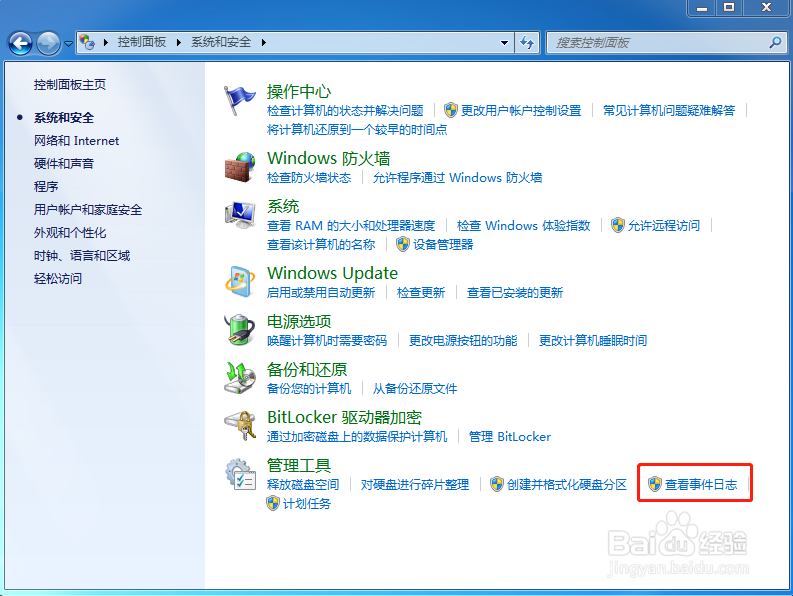
Task: Select 网络和 Internet in the sidebar
Action: pos(76,141)
